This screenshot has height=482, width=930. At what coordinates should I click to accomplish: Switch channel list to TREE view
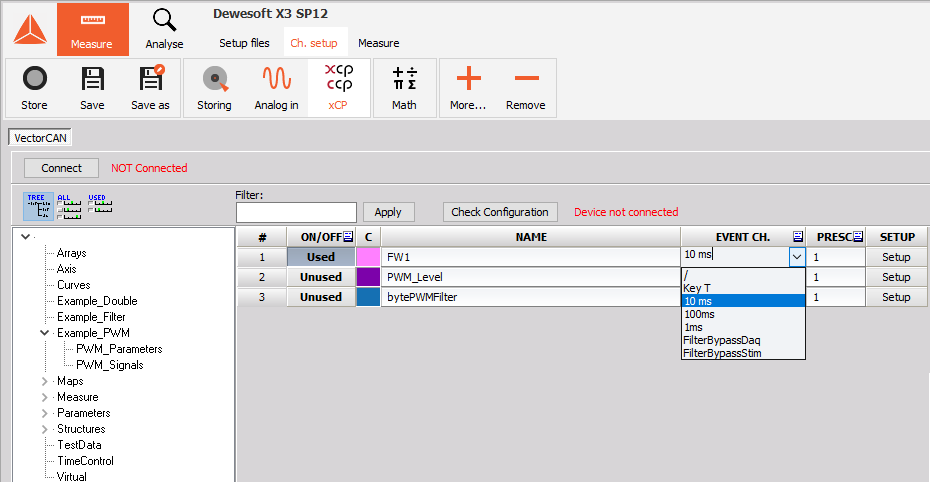(x=38, y=206)
